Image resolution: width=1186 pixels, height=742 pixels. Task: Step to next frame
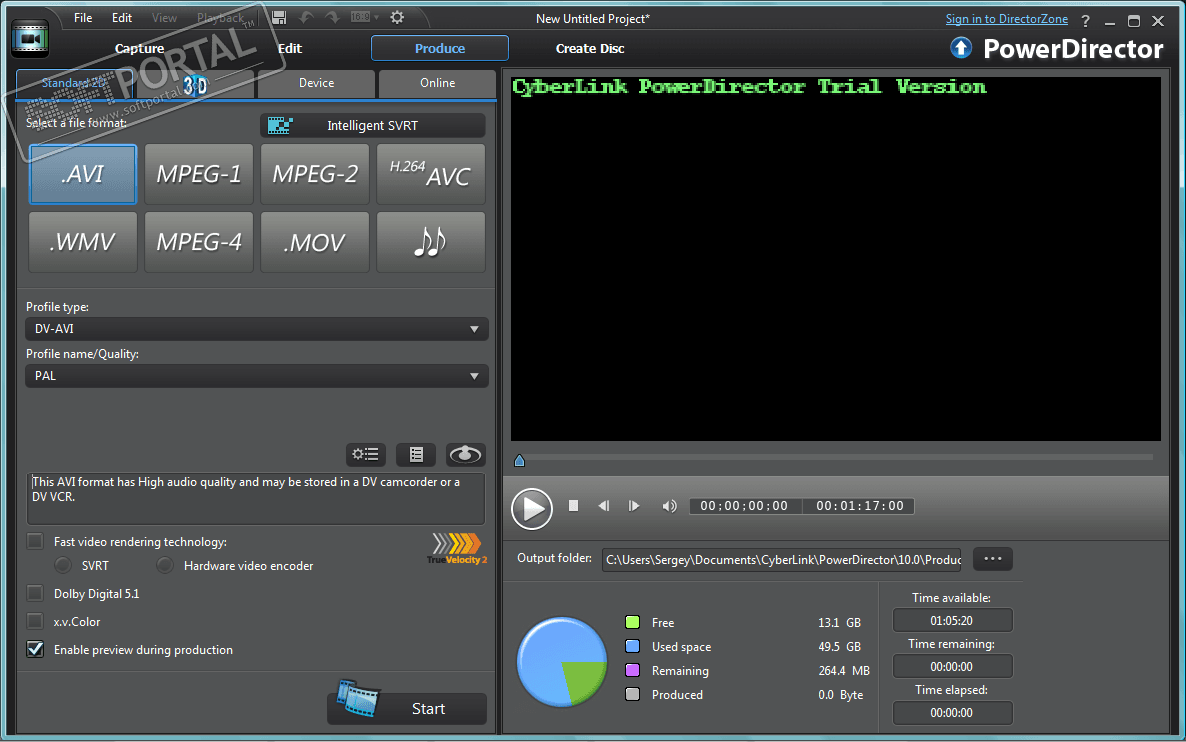pyautogui.click(x=634, y=505)
